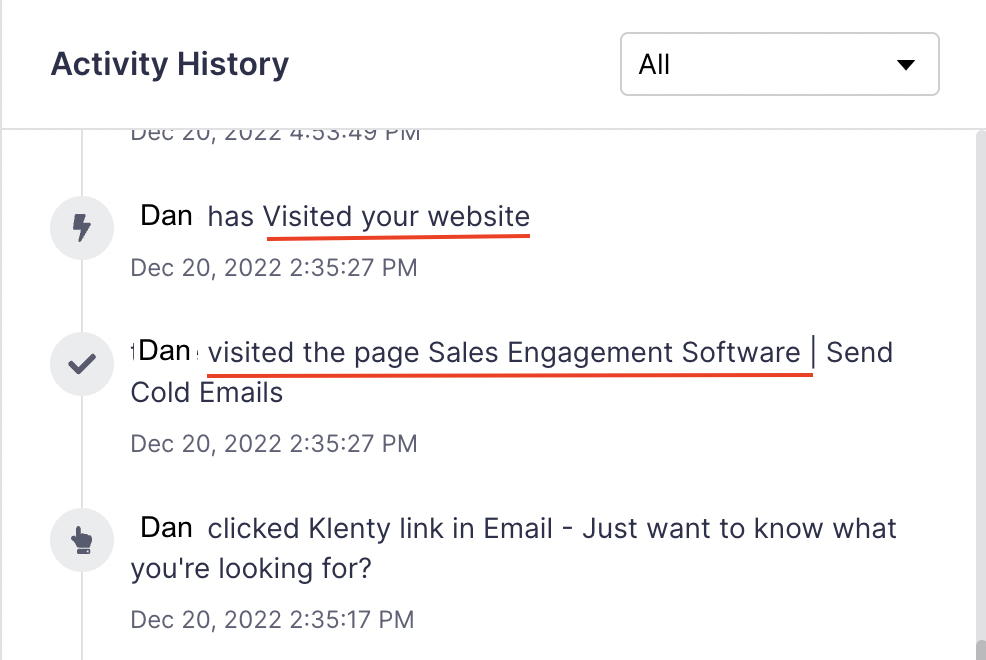Click the lightning bolt website-visit icon

pos(82,228)
